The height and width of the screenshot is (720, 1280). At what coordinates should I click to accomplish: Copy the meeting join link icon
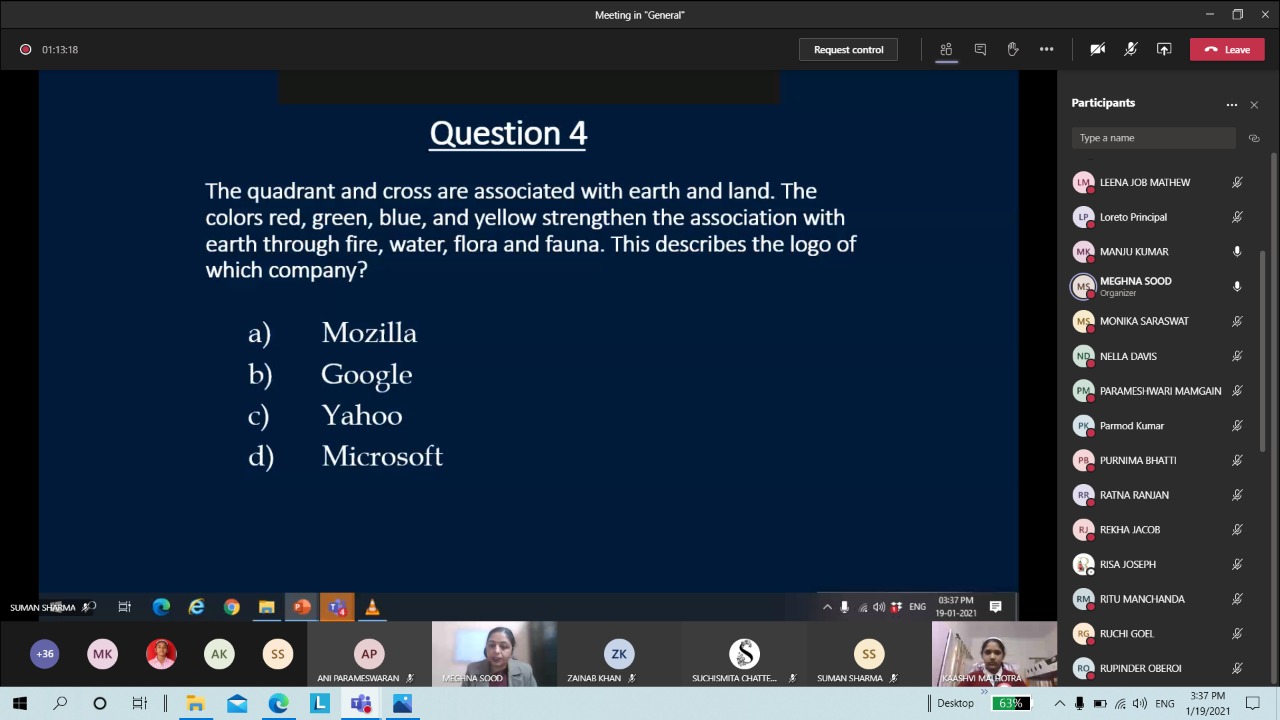tap(1254, 138)
